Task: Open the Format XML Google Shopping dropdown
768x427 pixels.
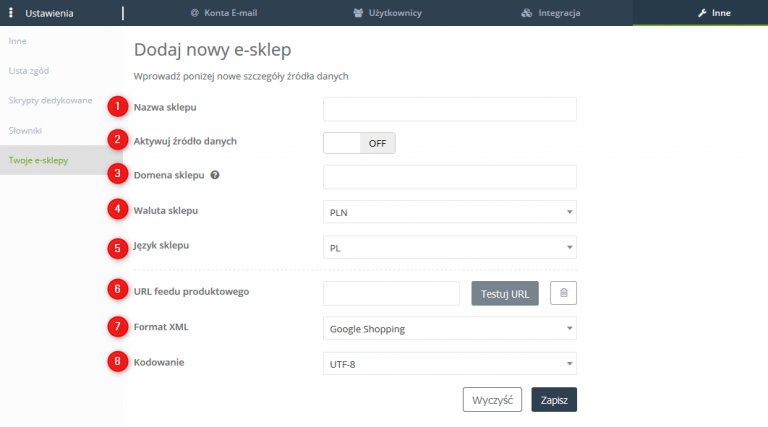Action: pyautogui.click(x=450, y=329)
